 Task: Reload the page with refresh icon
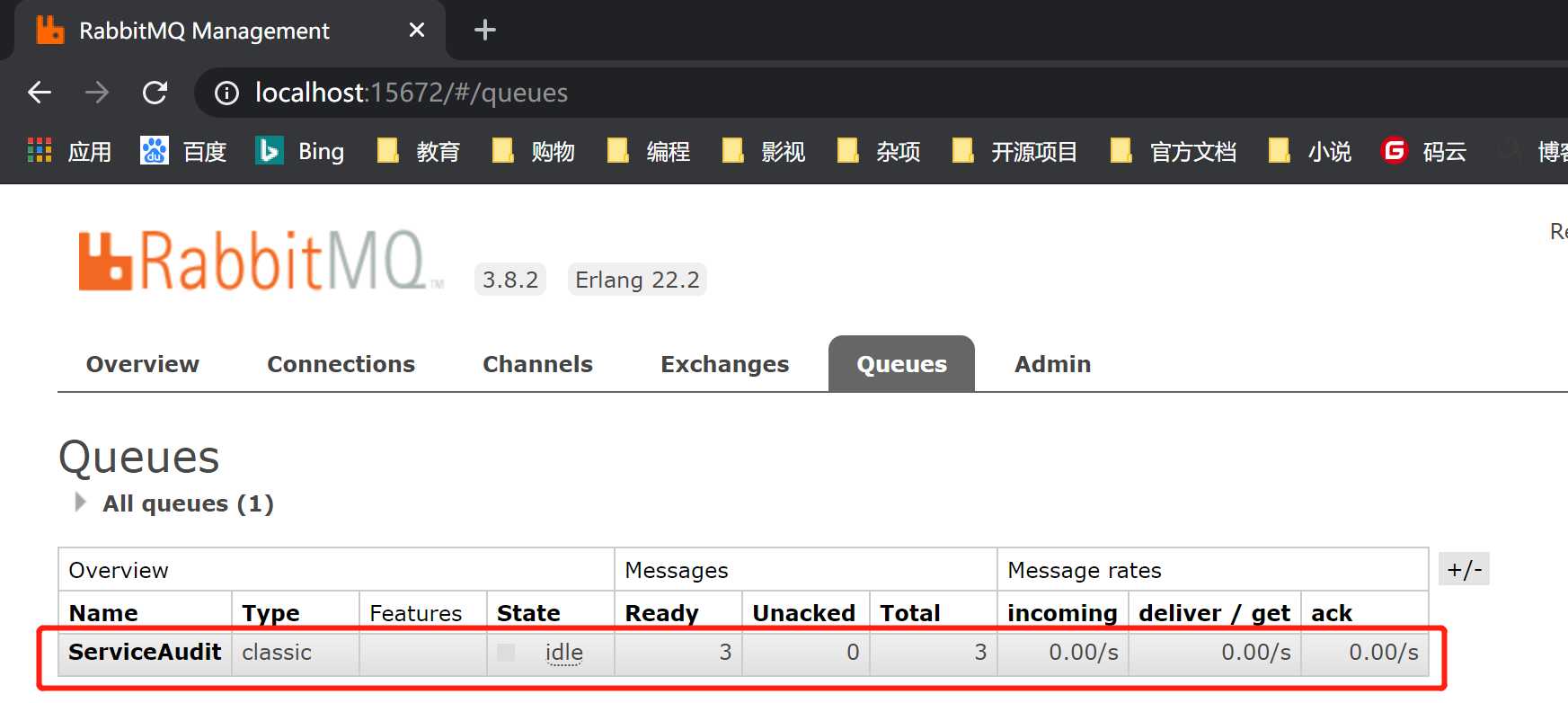(155, 93)
